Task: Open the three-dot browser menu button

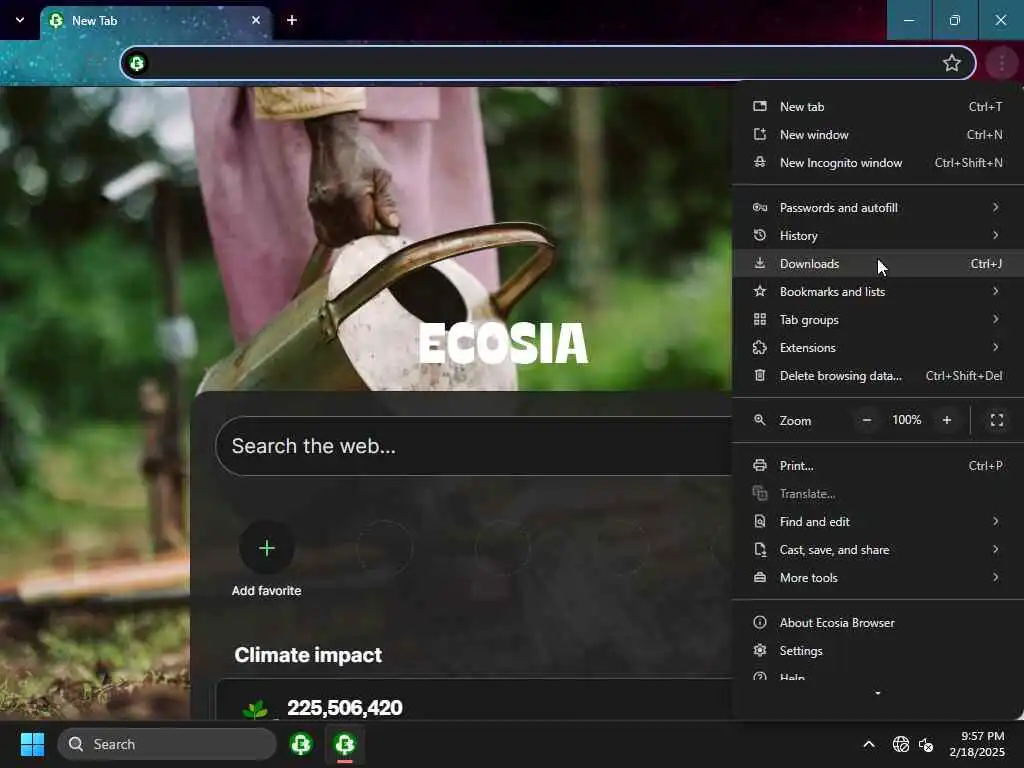Action: [1001, 63]
